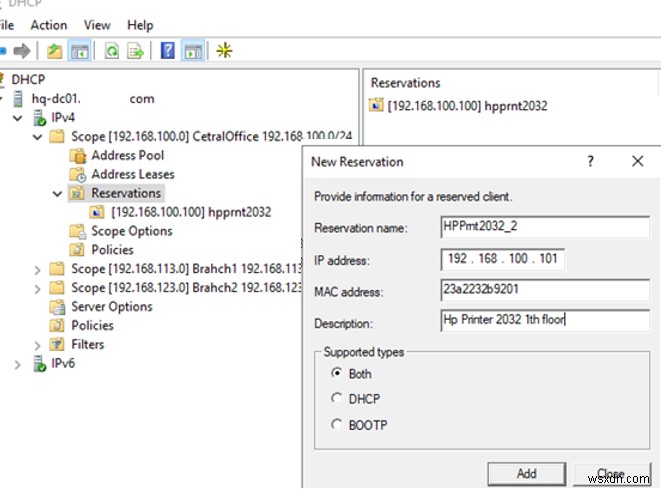Toggle the Show/Hide Console Tree icon
The width and height of the screenshot is (661, 489).
(x=81, y=50)
